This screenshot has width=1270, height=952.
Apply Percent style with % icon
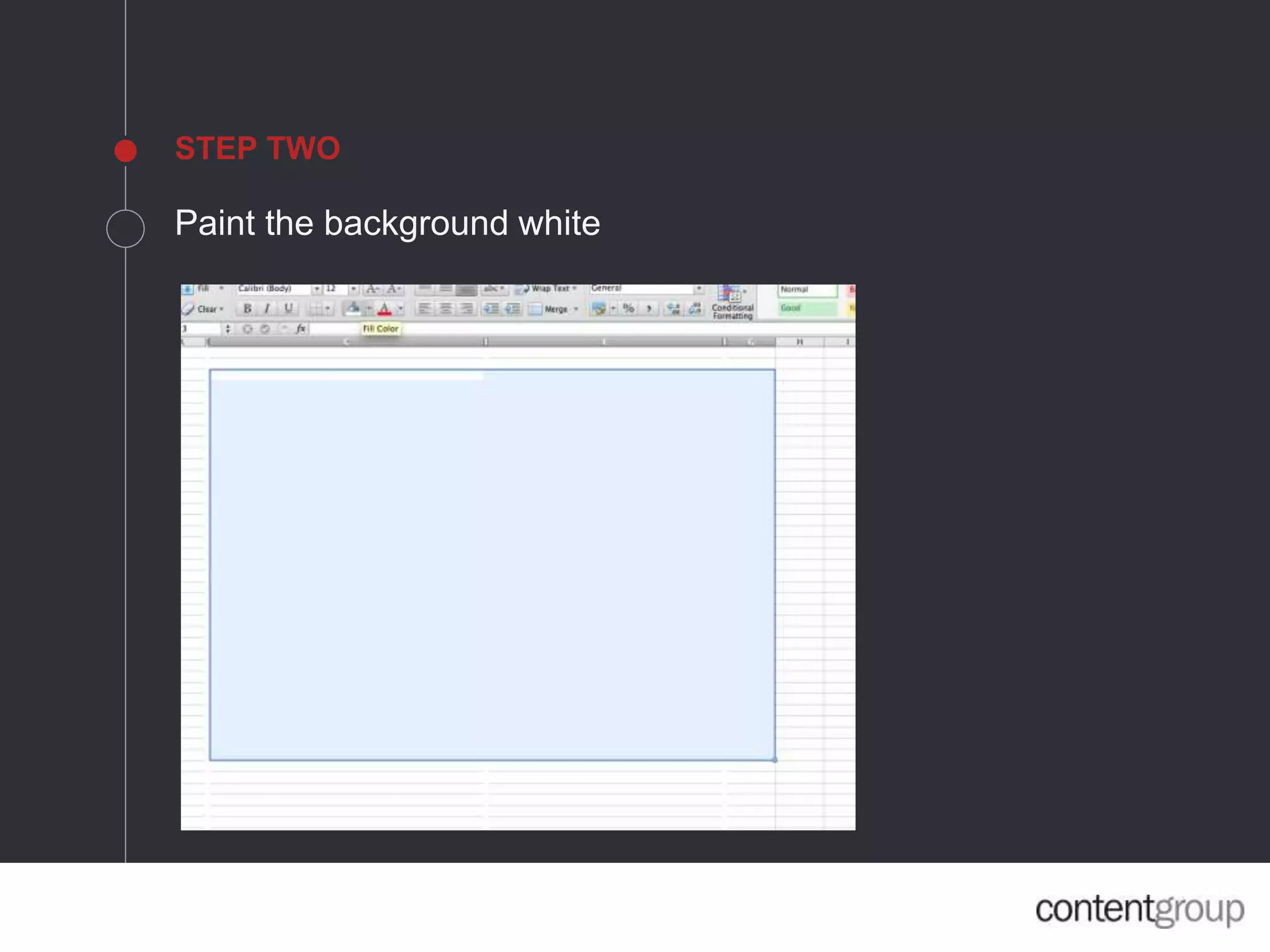pyautogui.click(x=629, y=309)
